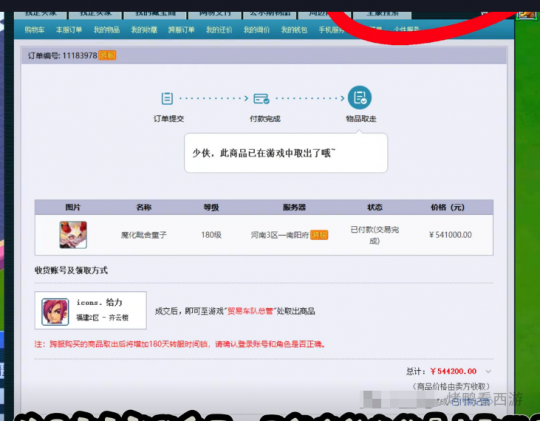Switch to 跨服订单 menu item
The image size is (540, 421).
coord(181,30)
